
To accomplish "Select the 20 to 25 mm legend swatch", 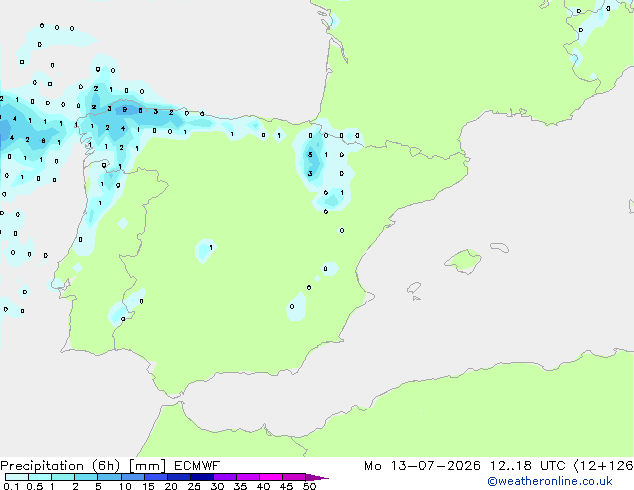I will click(178, 477).
